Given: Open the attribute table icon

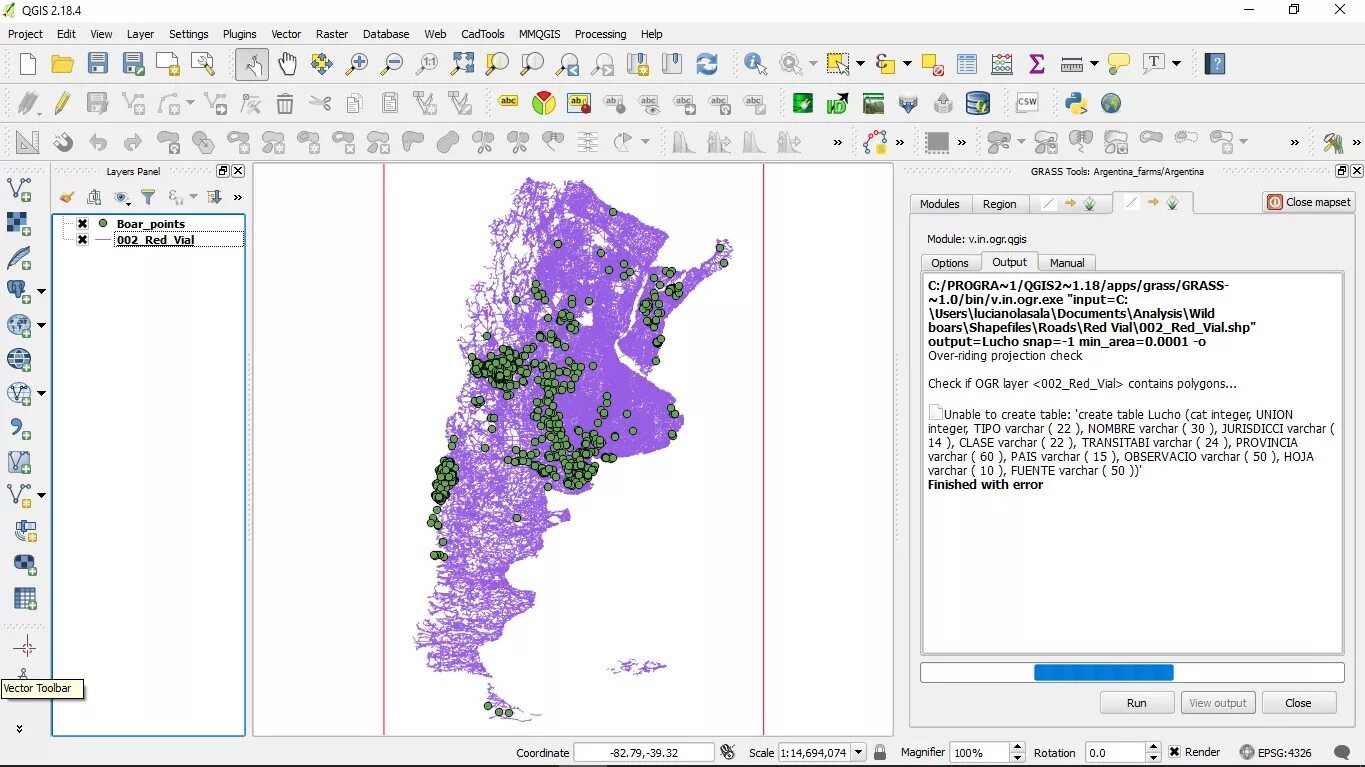Looking at the screenshot, I should point(967,64).
